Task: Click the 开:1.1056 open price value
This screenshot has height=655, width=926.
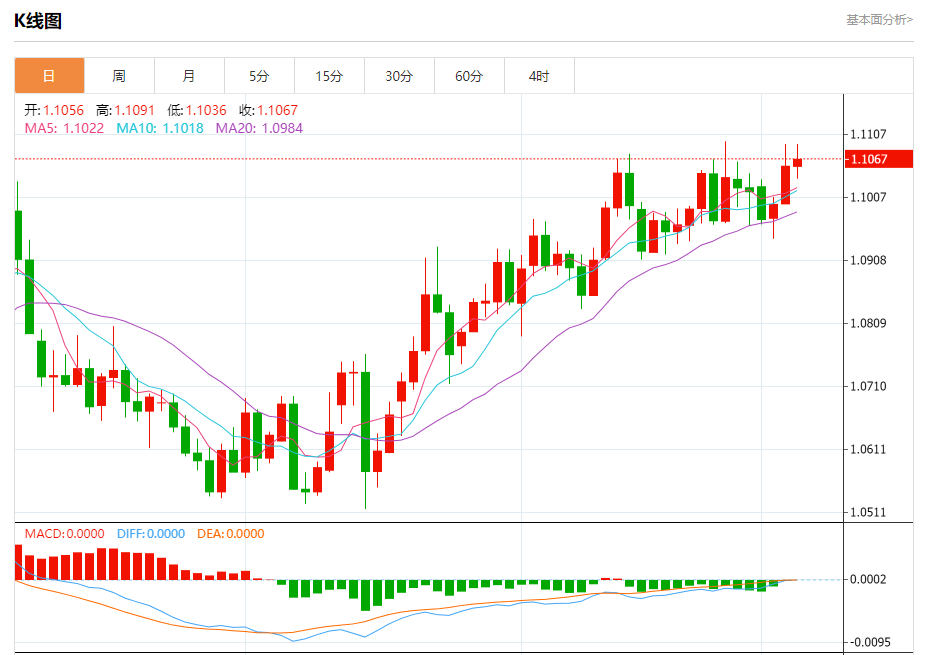Action: (x=54, y=110)
